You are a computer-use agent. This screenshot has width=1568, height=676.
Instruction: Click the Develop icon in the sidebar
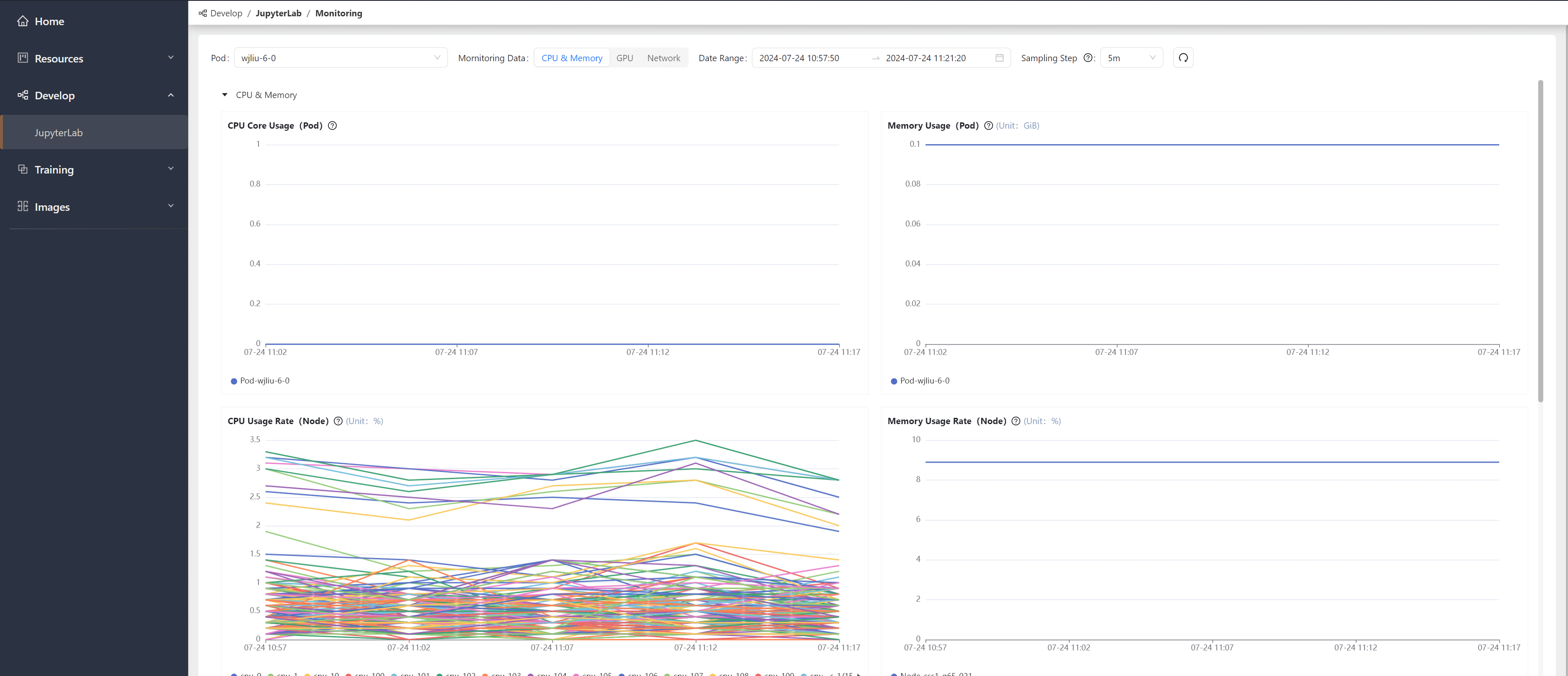pos(23,95)
